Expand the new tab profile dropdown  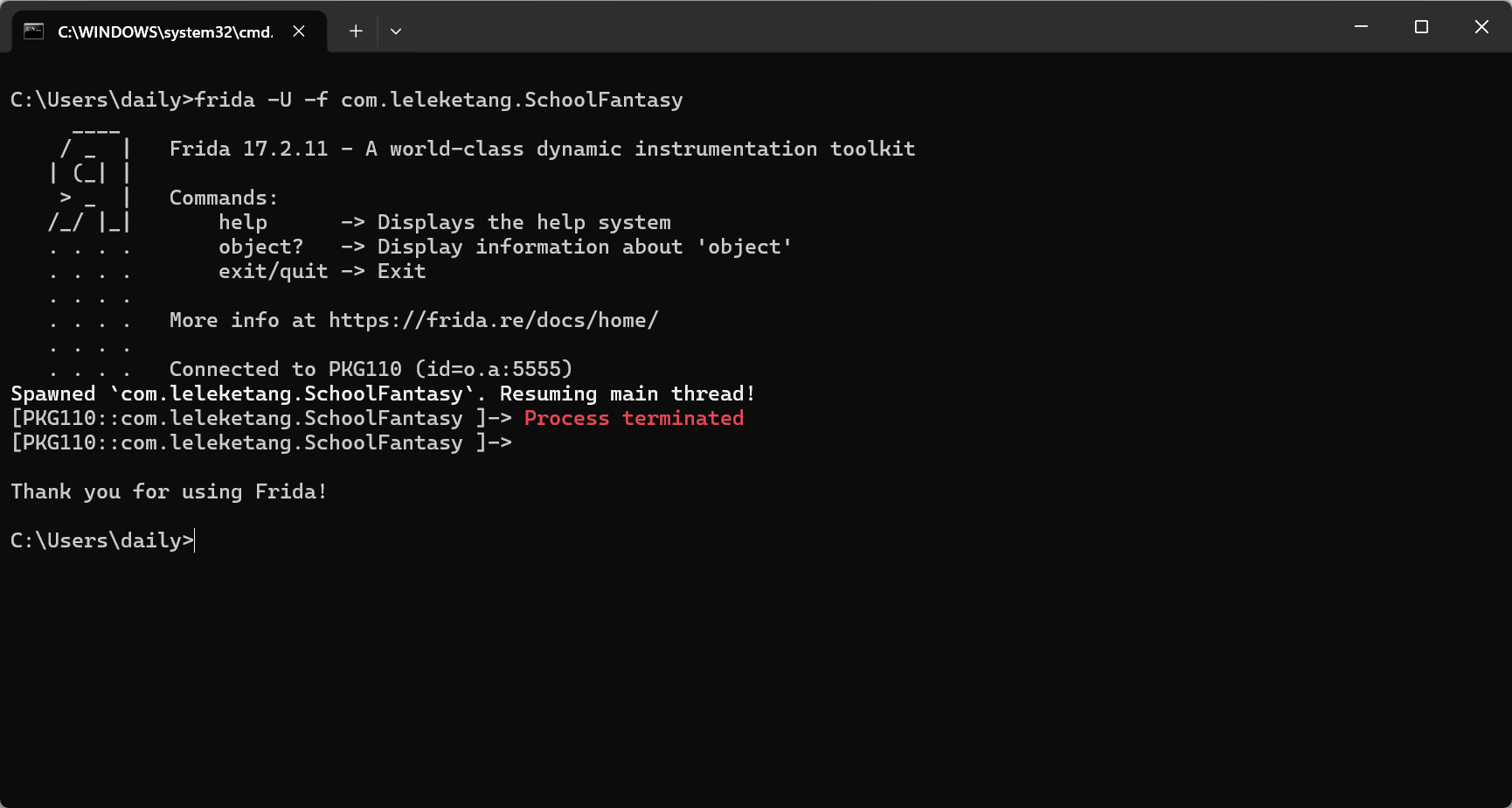(x=396, y=31)
